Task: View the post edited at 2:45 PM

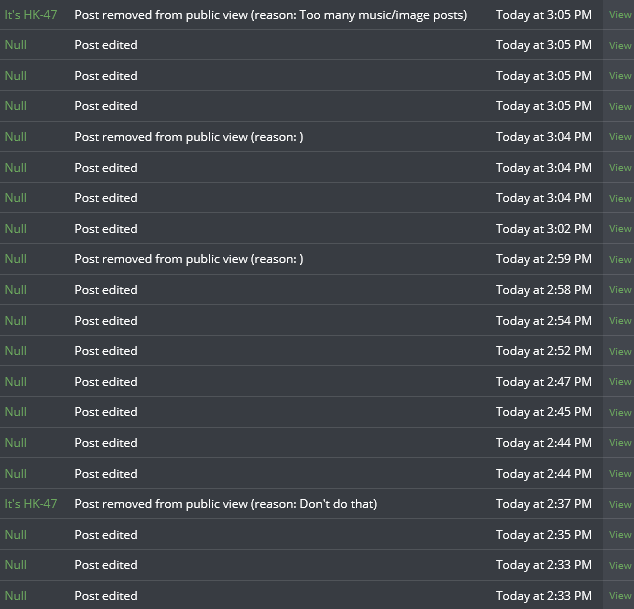Action: pos(620,412)
